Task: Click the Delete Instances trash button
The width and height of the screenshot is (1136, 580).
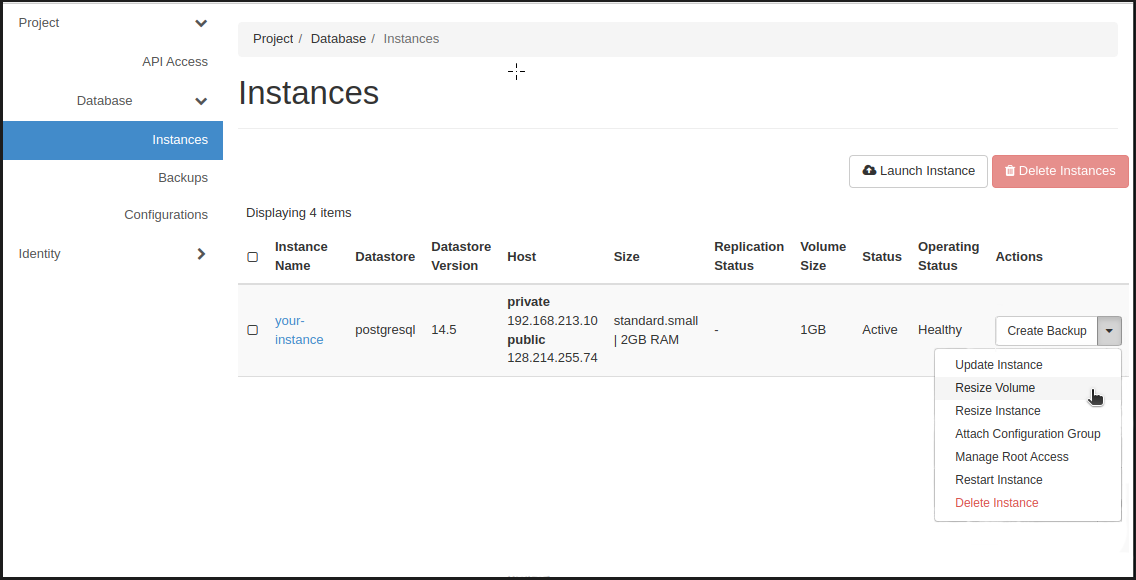Action: pyautogui.click(x=1059, y=171)
